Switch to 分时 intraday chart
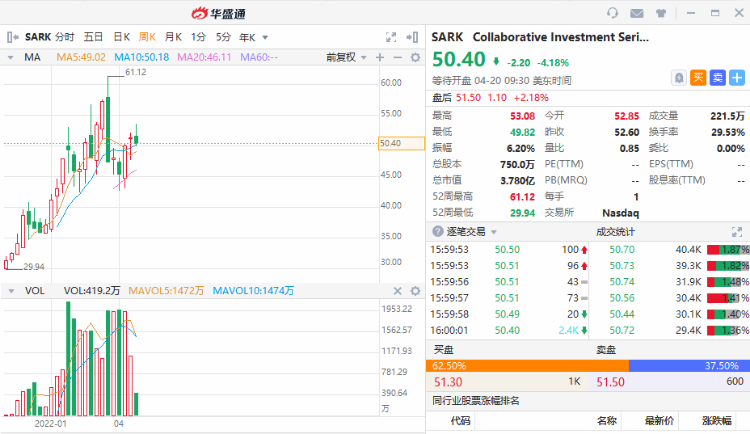The image size is (750, 434). click(65, 37)
